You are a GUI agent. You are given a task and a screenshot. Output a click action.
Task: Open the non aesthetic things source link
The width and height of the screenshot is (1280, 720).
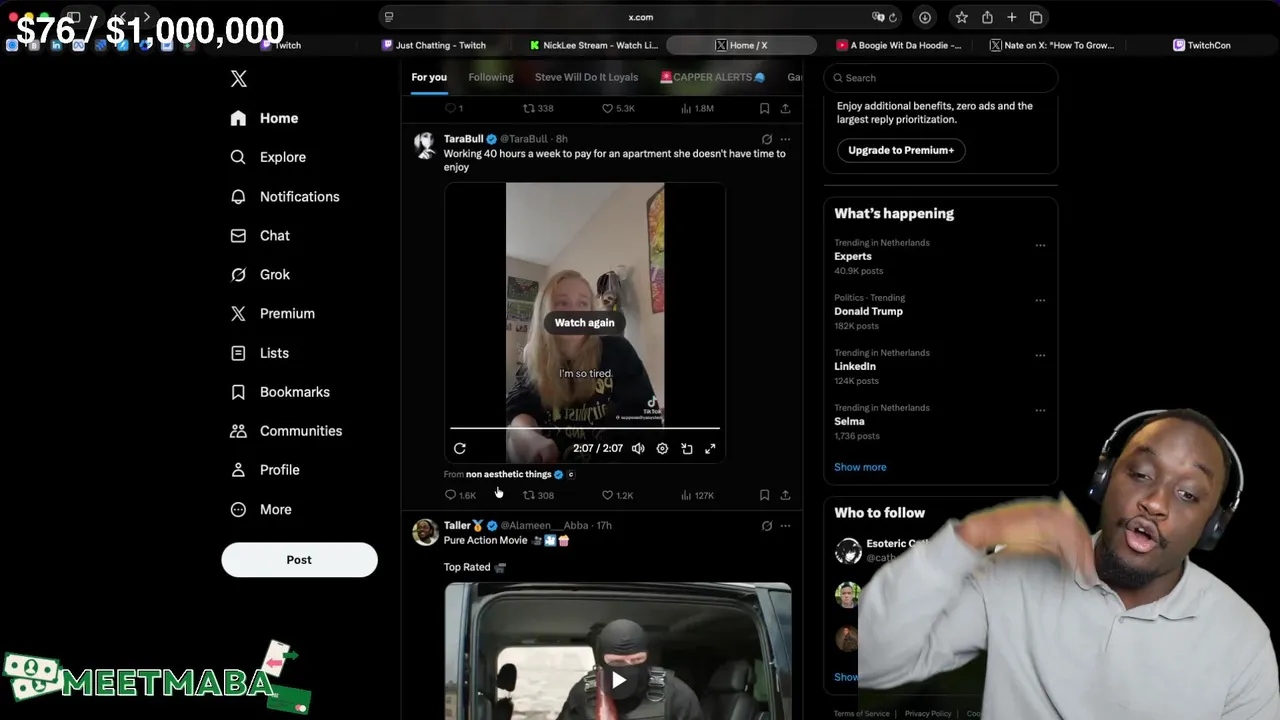[508, 474]
